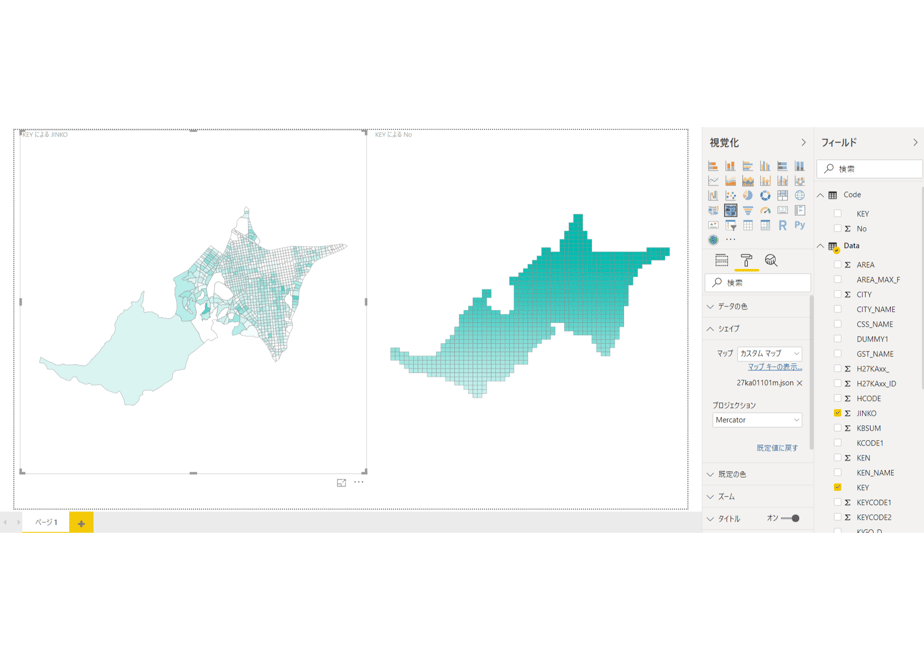Select the R script visual
The image size is (924, 660).
(783, 225)
